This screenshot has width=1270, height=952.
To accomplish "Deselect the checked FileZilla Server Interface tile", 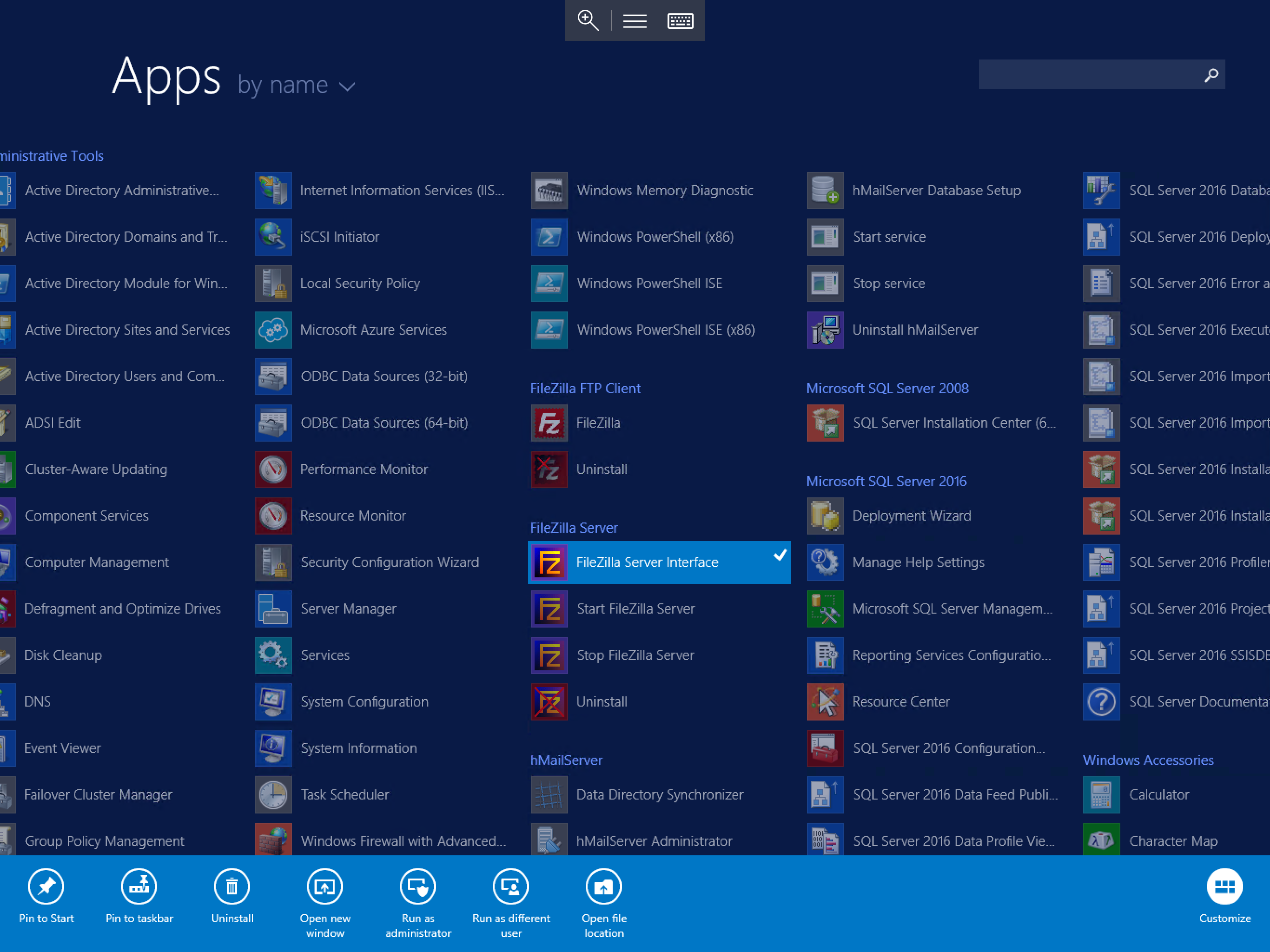I will [x=659, y=563].
